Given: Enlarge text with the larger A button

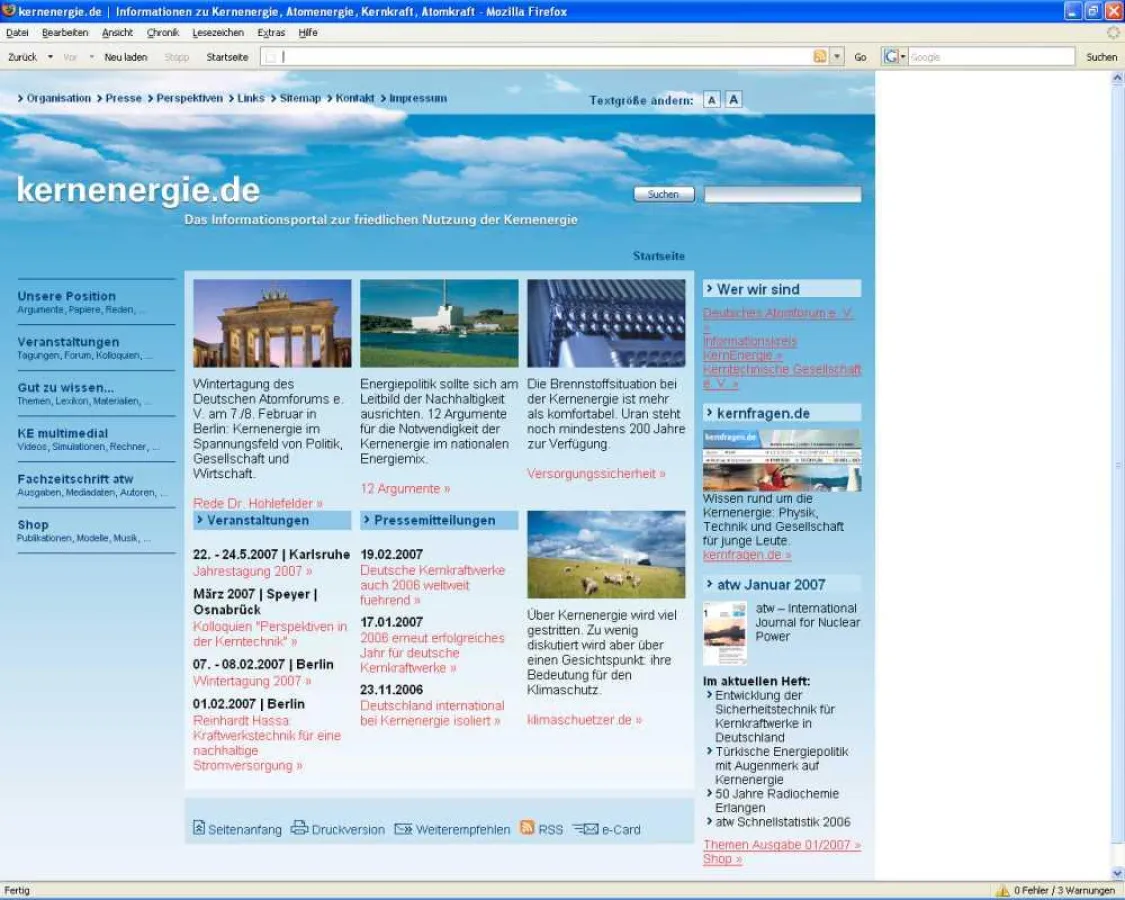Looking at the screenshot, I should [734, 99].
